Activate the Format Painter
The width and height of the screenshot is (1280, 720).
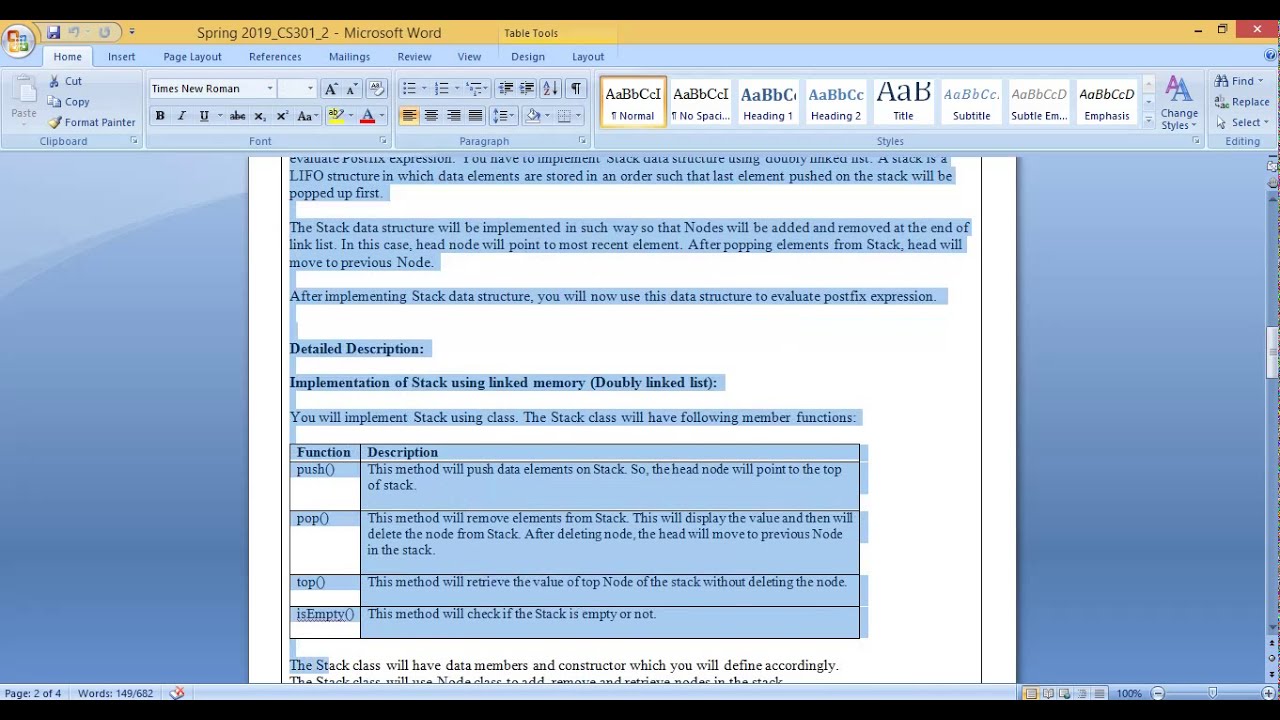pos(91,122)
